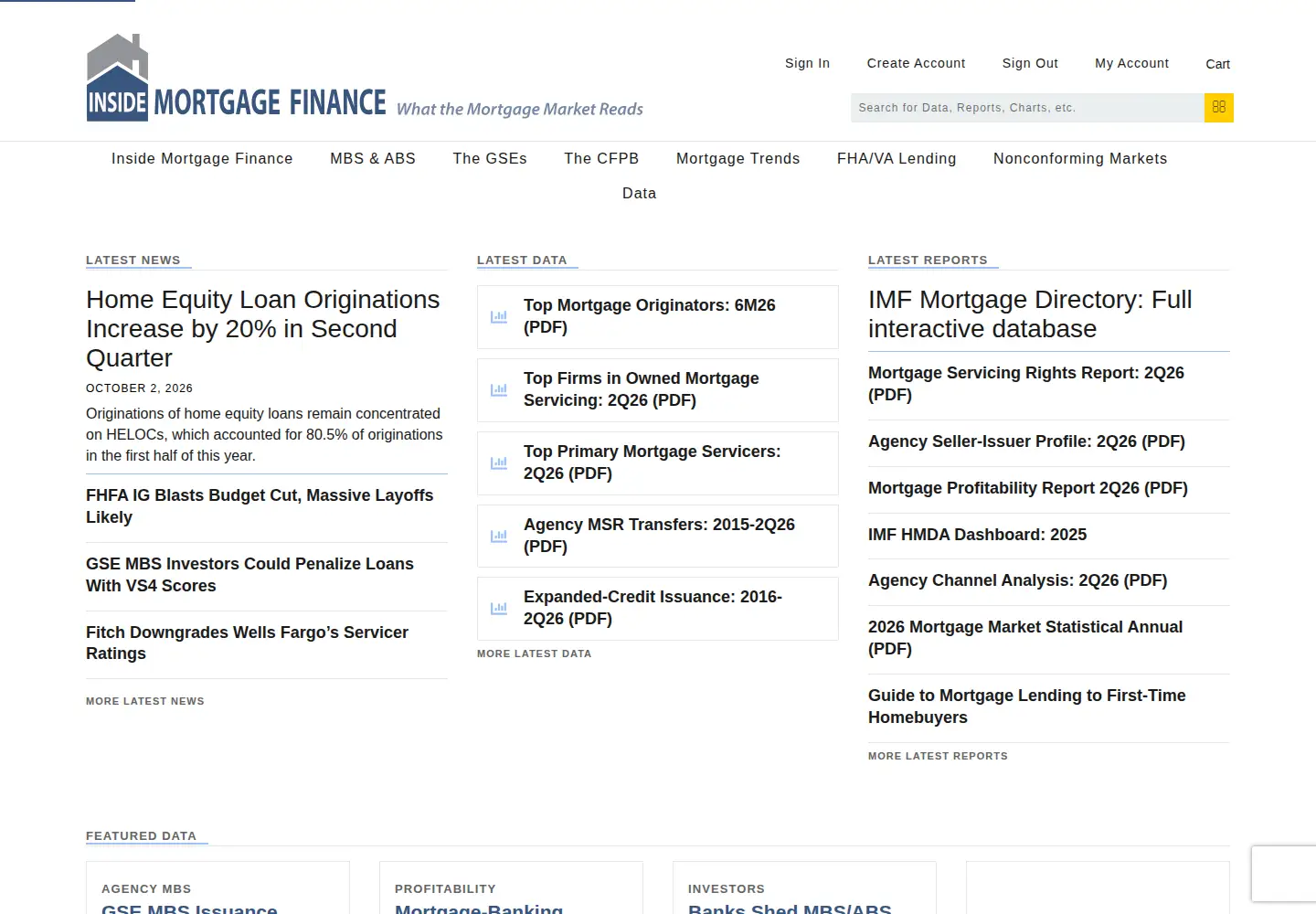Open FHFA IG Blasts Budget Cut article

tap(260, 506)
